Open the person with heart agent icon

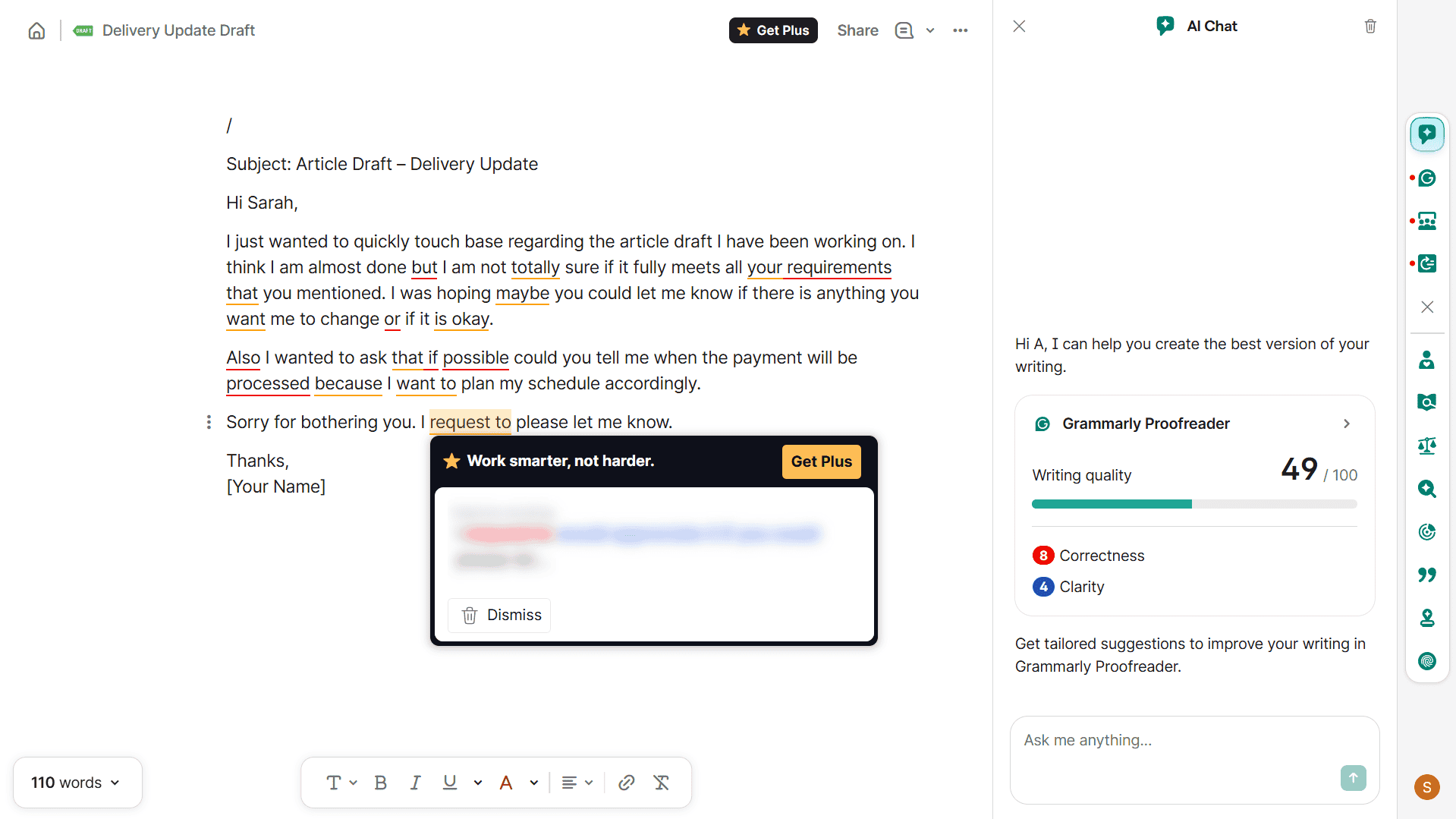(x=1427, y=360)
